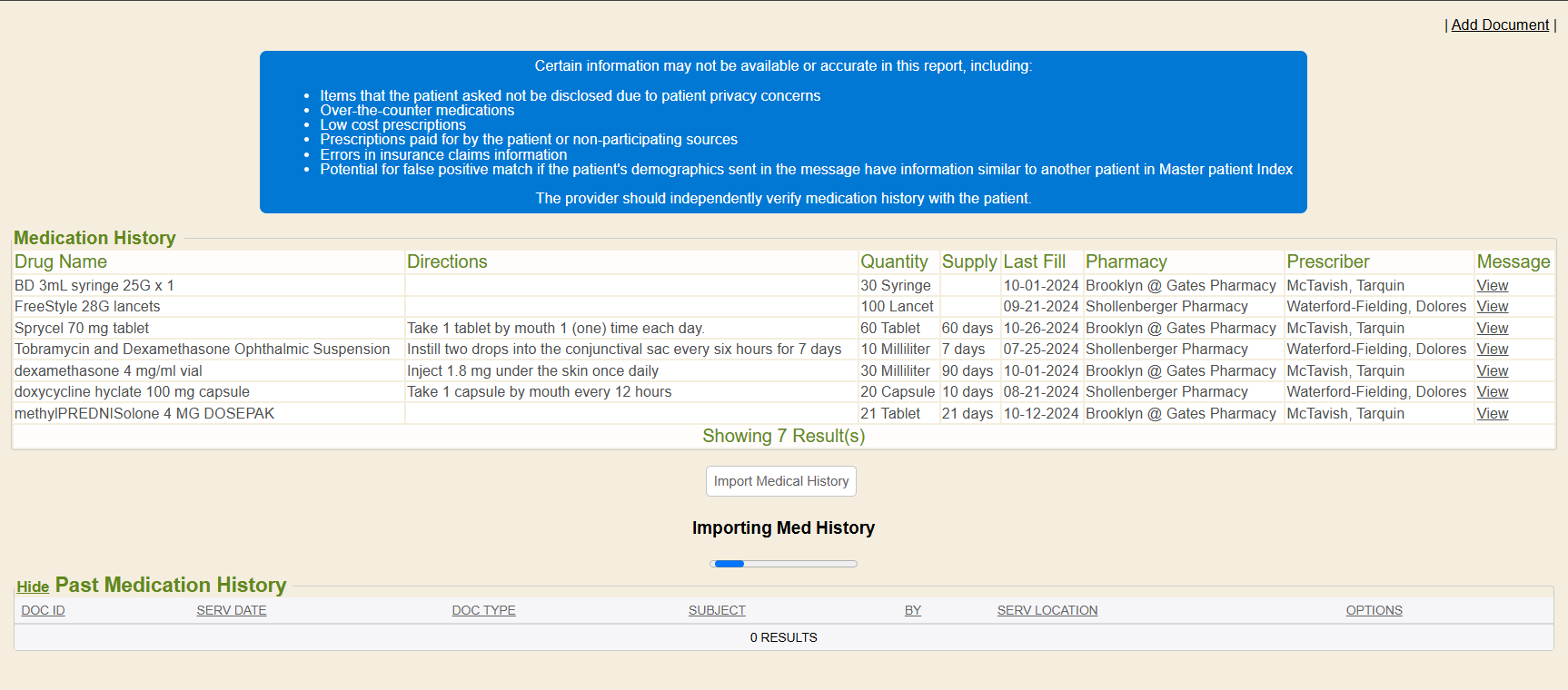1568x690 pixels.
Task: Sort past history by SERV DATE
Action: (232, 610)
